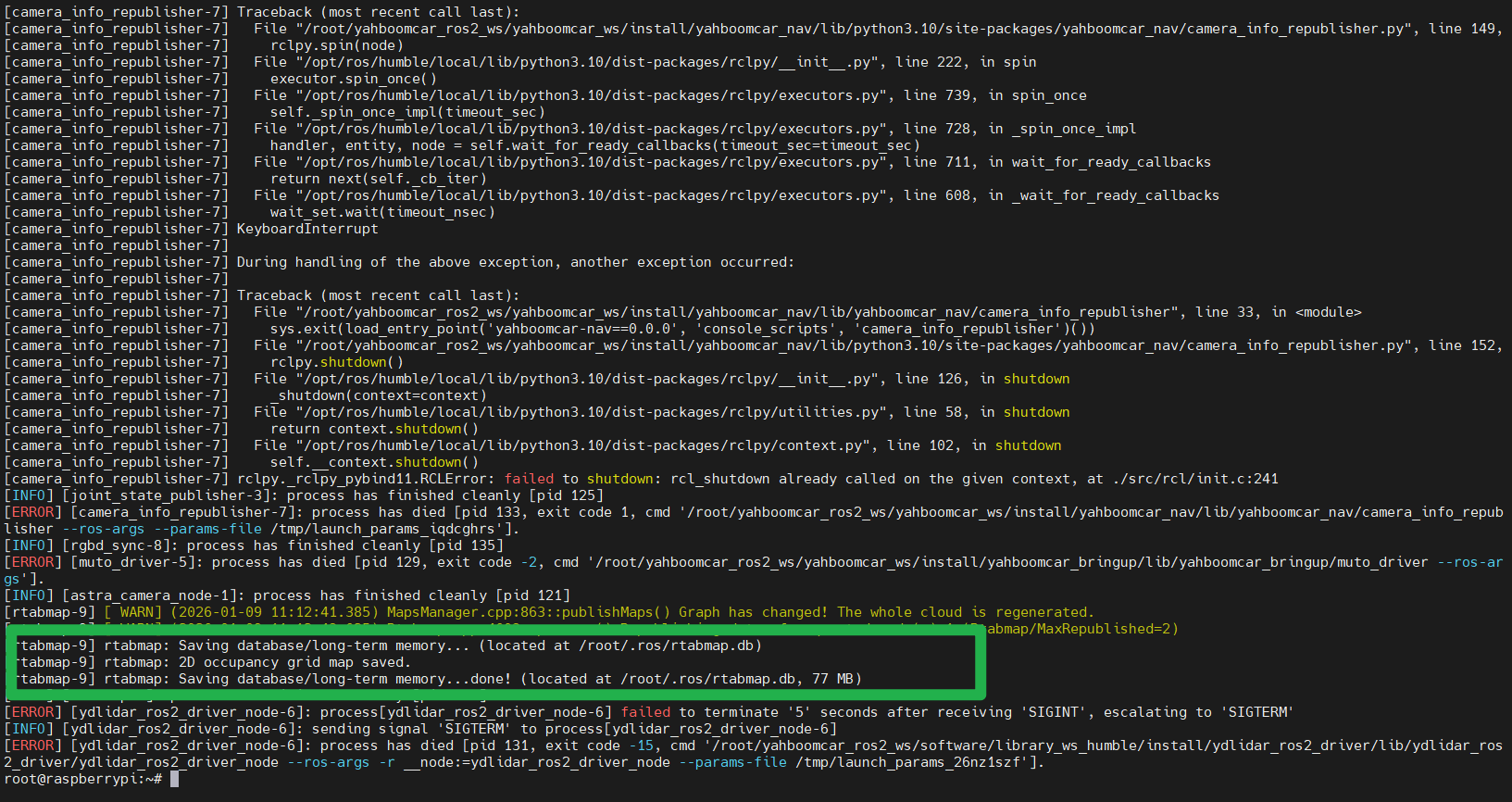This screenshot has height=802, width=1512.
Task: Click '[astra_camera_node-1]' process finished line
Action: tap(287, 595)
